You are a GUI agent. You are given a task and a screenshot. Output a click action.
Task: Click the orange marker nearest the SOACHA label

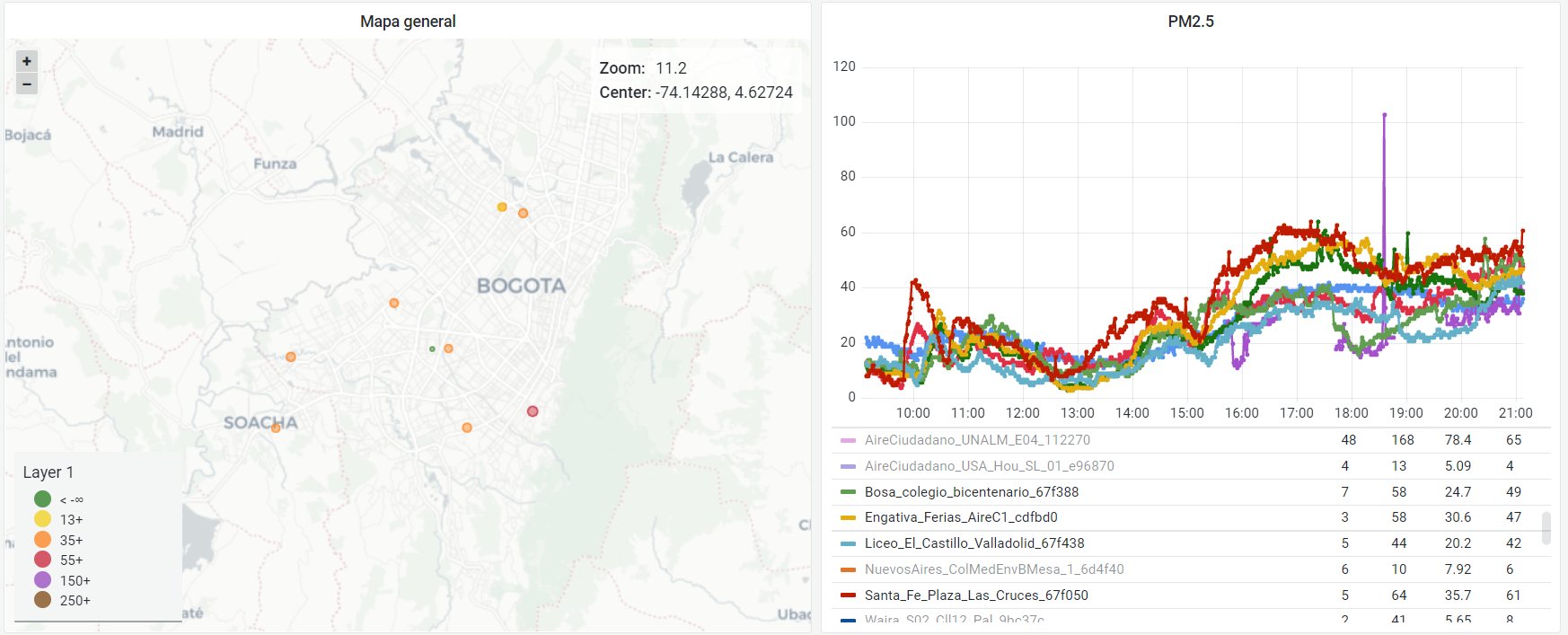pyautogui.click(x=276, y=428)
